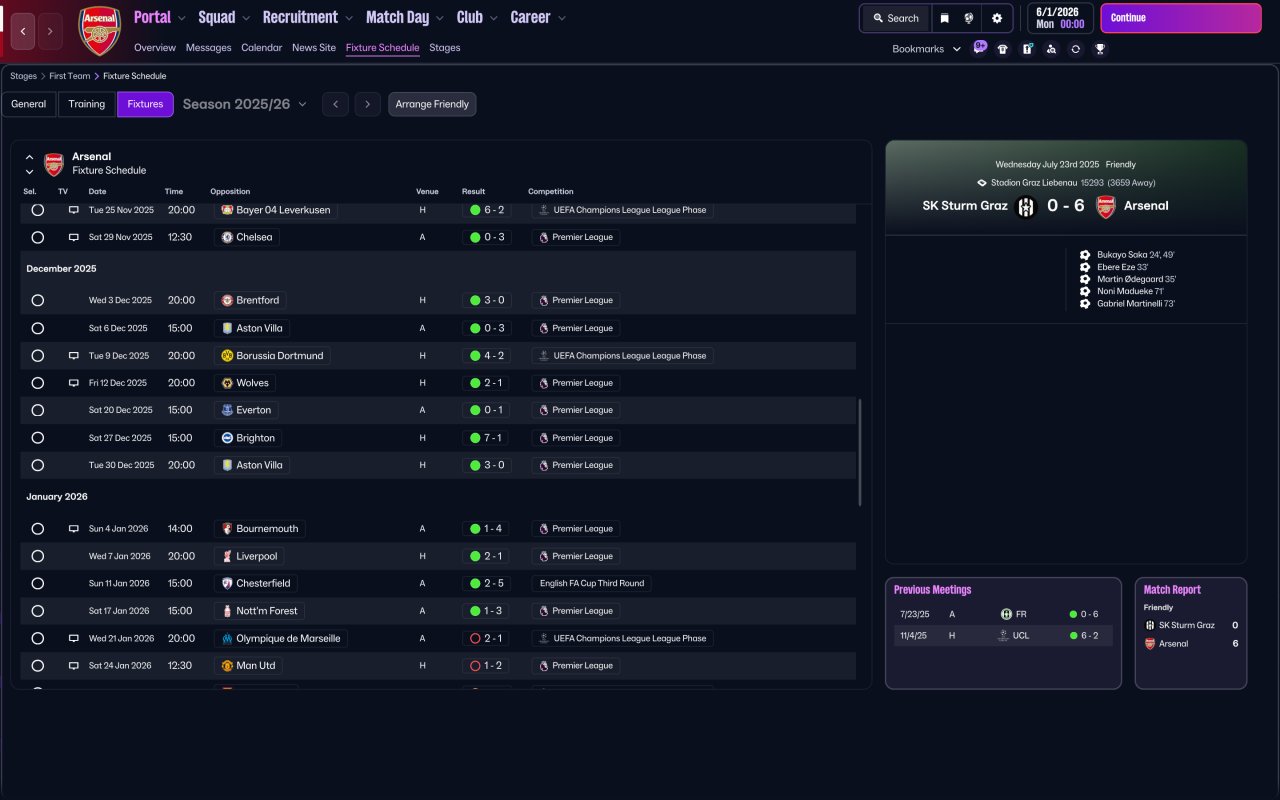Expand the Season 2025/26 dropdown

coord(245,104)
